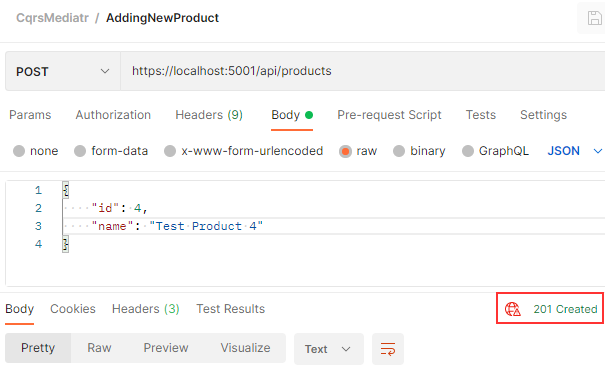Toggle the word wrap icon in response

(388, 348)
